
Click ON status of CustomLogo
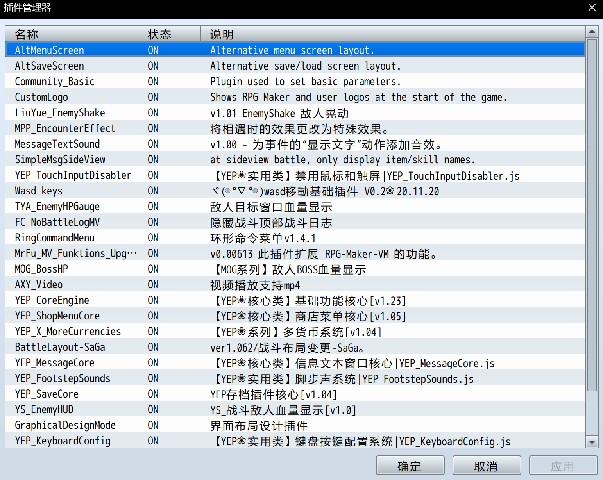click(x=153, y=97)
